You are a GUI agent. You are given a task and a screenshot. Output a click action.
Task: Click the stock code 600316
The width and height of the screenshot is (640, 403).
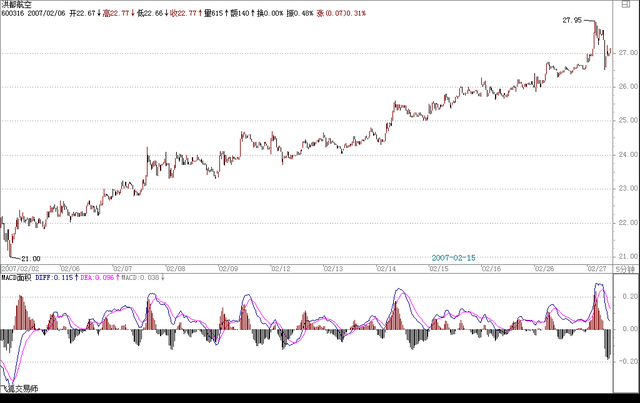click(x=13, y=13)
